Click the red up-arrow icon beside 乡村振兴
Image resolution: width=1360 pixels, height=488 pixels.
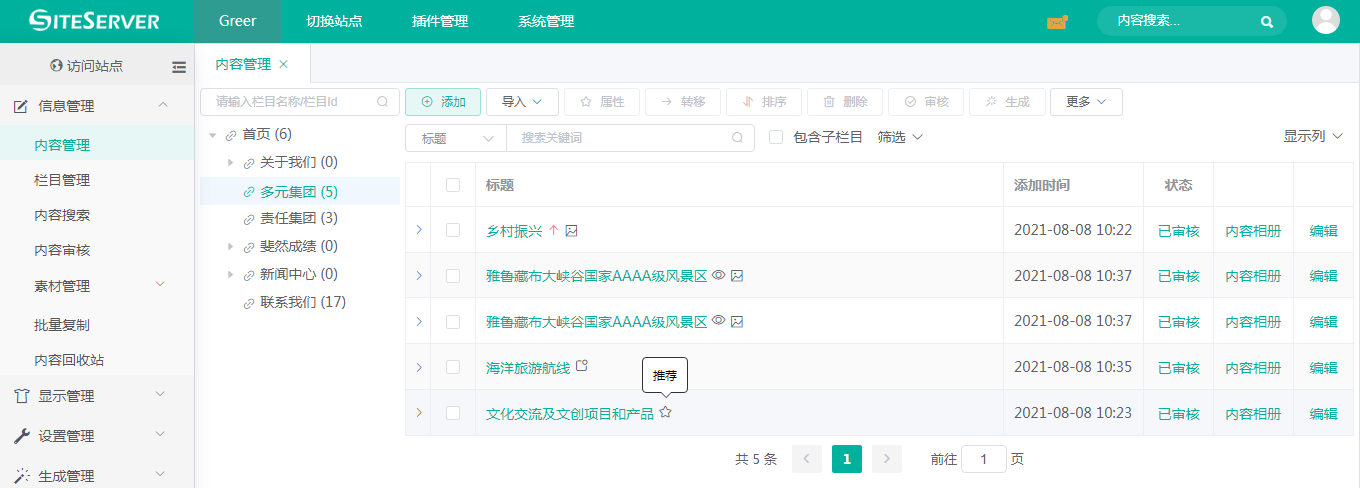point(553,230)
